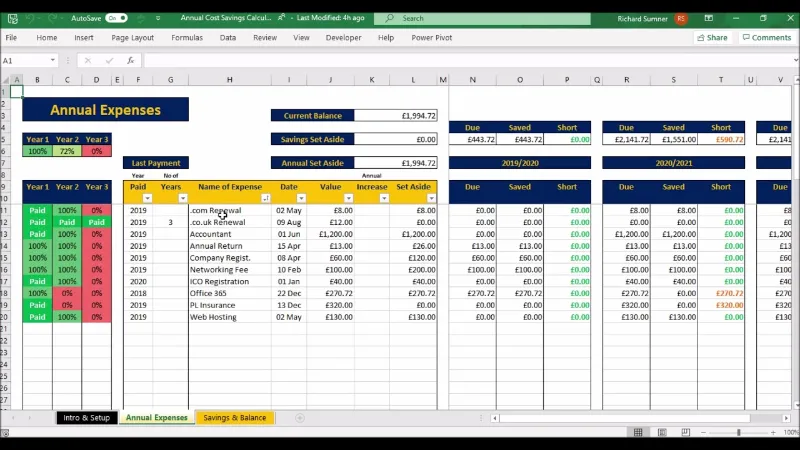Click the Networking Fee expense cell
The height and width of the screenshot is (450, 800).
[230, 269]
